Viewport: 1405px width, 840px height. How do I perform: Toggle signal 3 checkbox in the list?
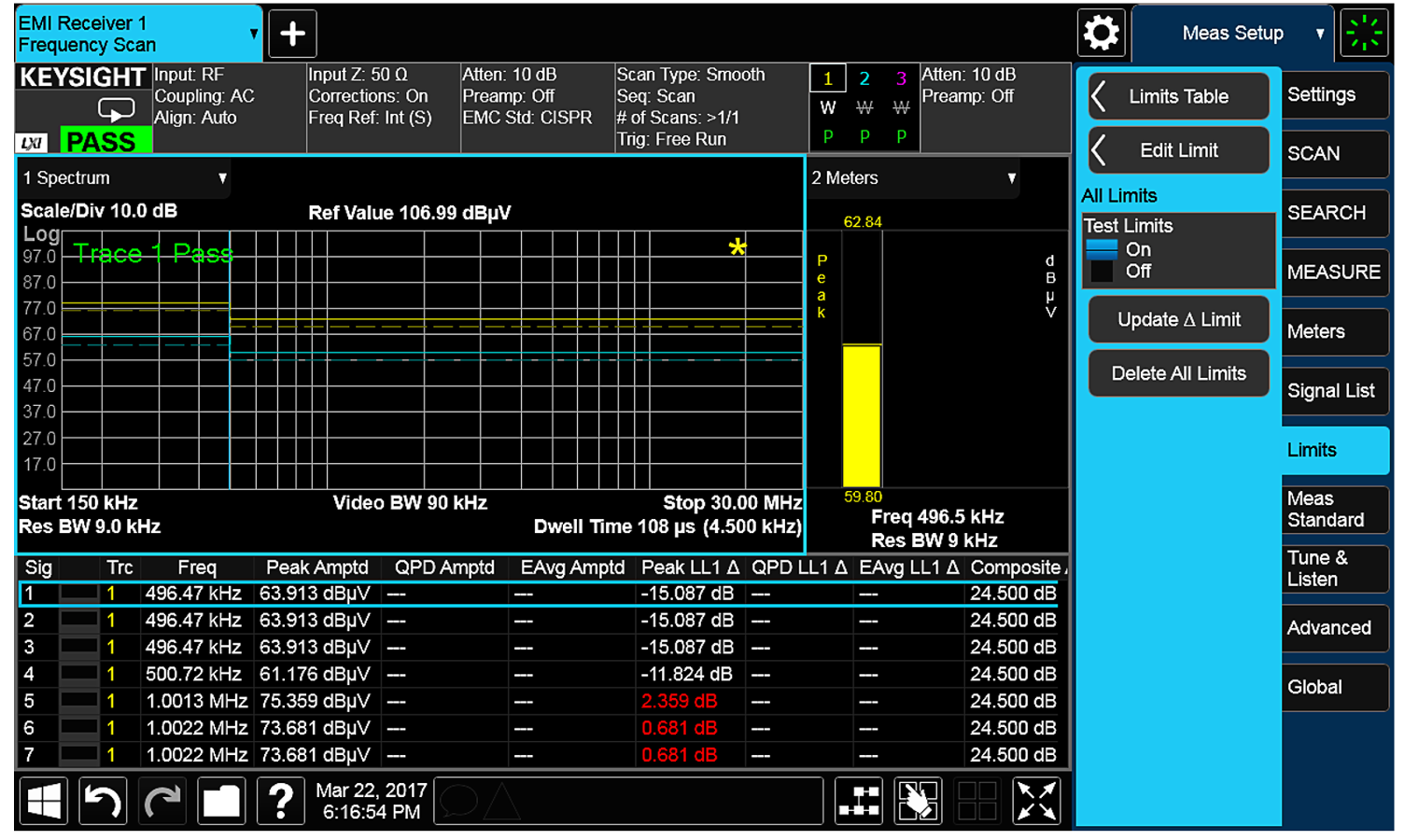79,648
